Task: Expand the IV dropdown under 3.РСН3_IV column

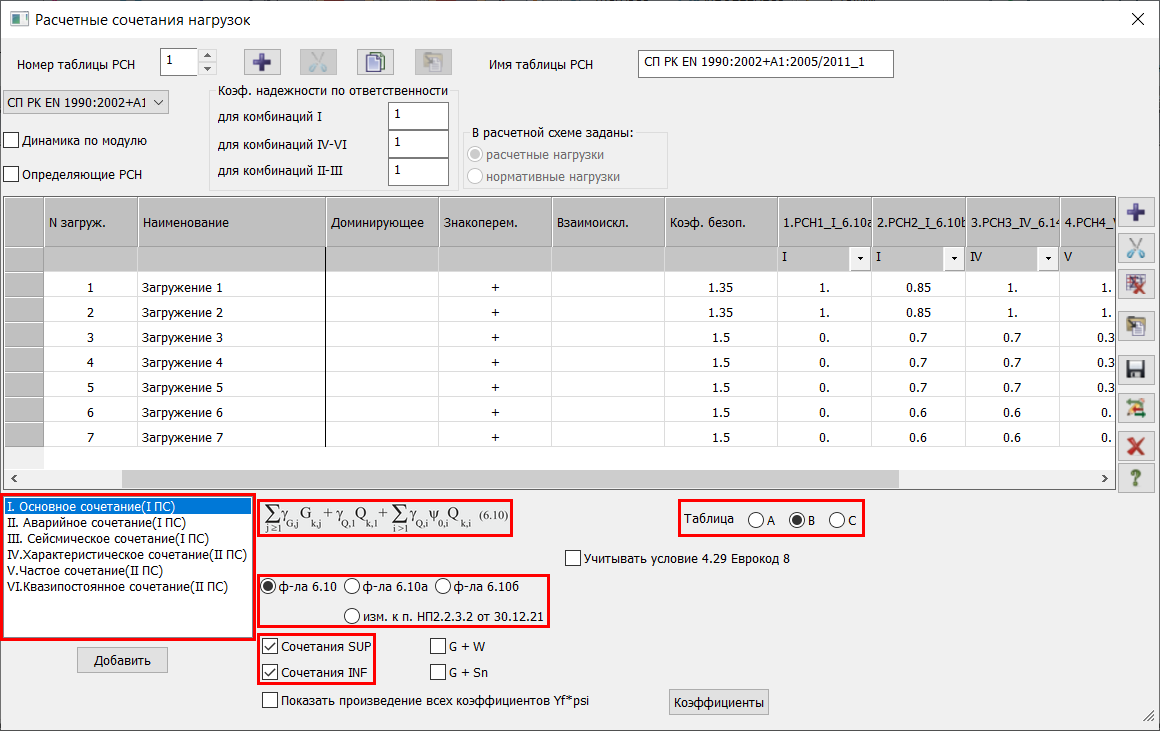Action: pos(1047,258)
